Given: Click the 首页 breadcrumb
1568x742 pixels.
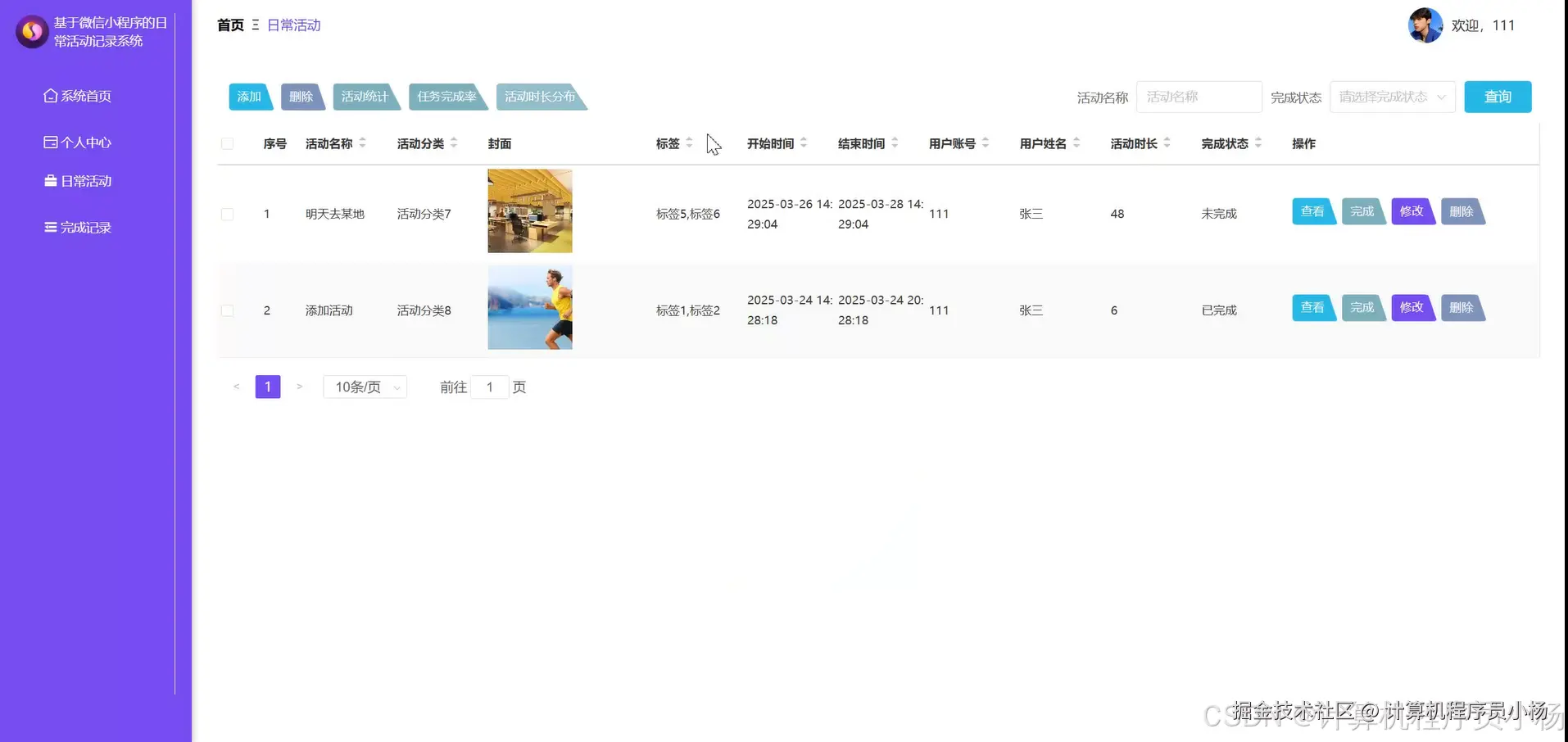Looking at the screenshot, I should pos(230,25).
